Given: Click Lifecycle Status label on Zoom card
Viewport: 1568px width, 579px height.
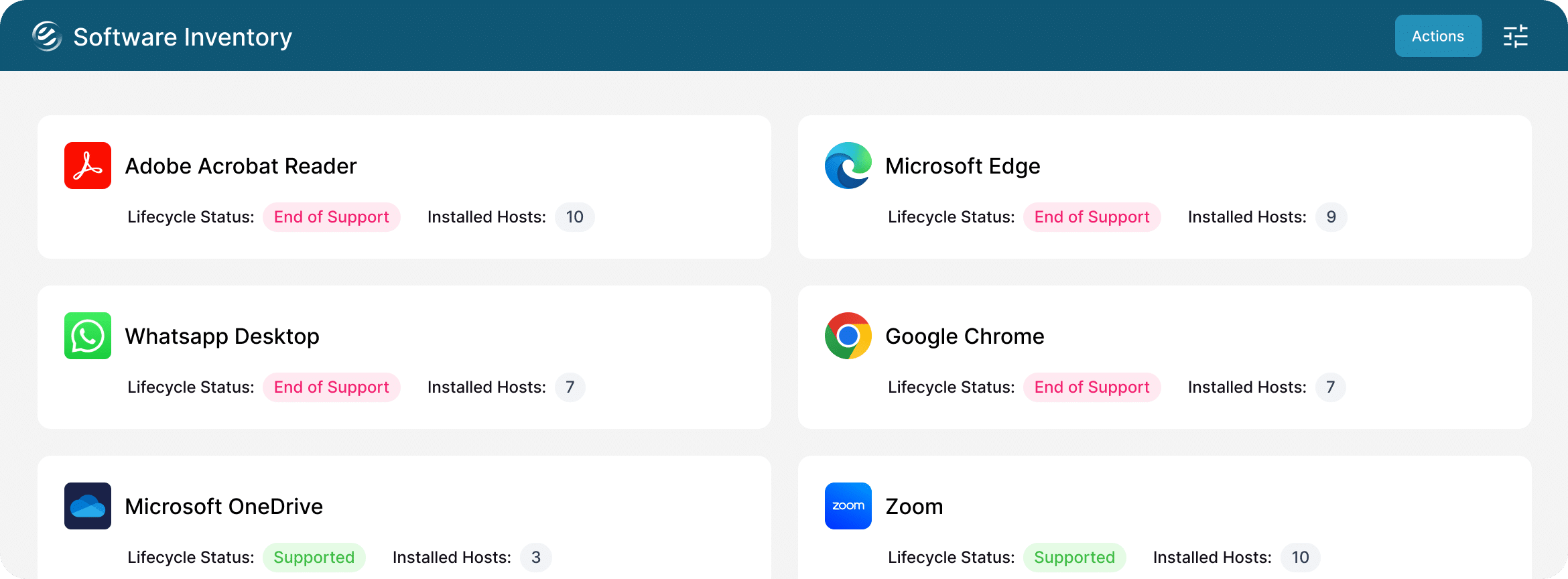Looking at the screenshot, I should 952,558.
